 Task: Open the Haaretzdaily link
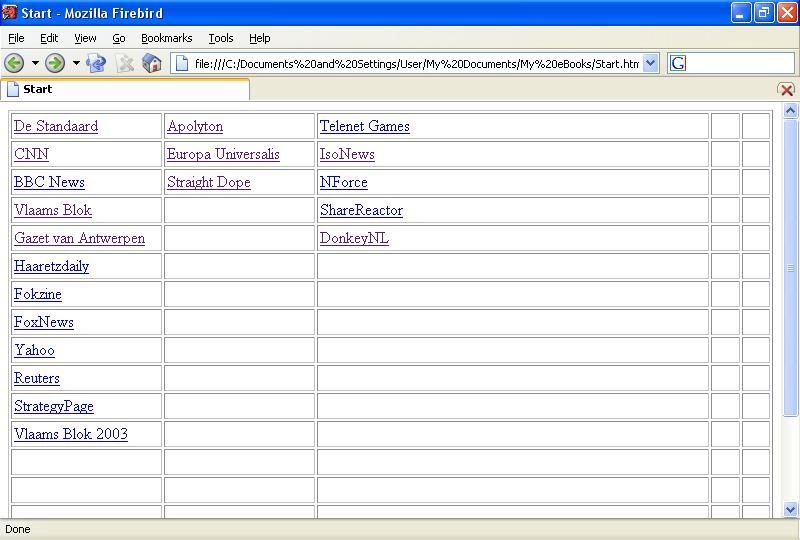click(x=51, y=266)
